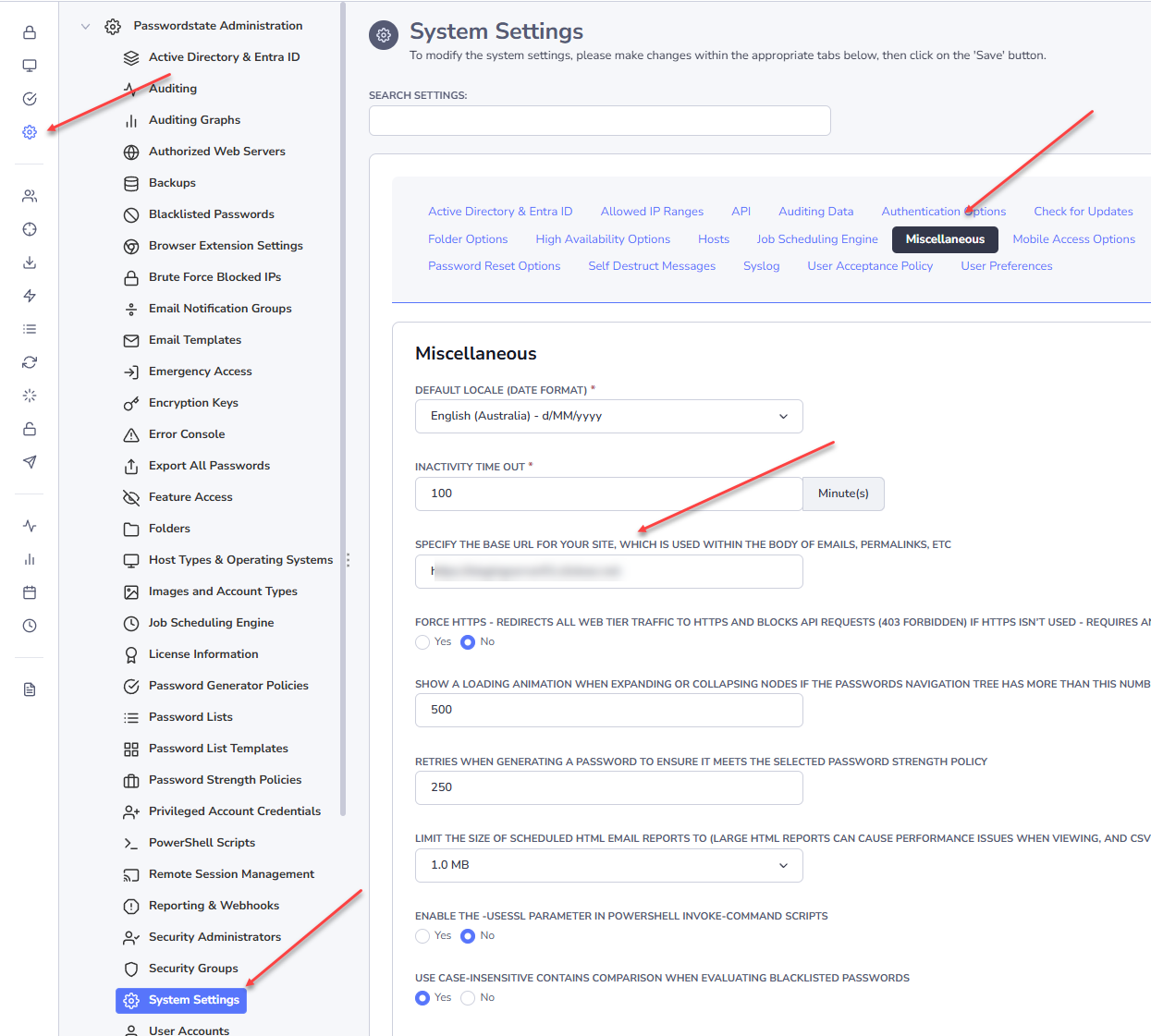
Task: Click the calendar icon in left rail
Action: pos(30,592)
